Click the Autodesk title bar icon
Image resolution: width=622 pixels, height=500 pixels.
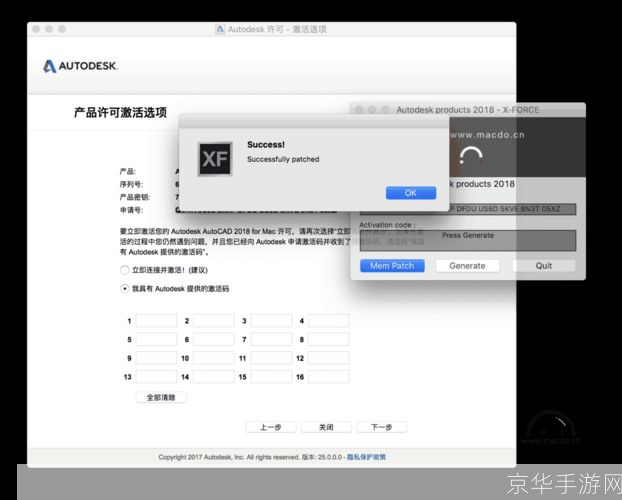[x=220, y=29]
